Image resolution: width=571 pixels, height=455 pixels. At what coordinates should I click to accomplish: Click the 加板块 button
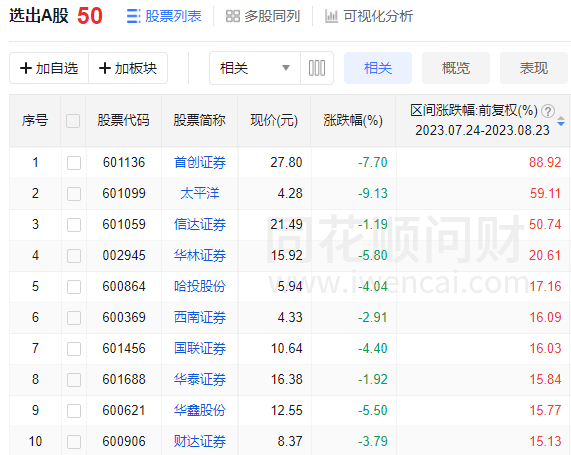[x=128, y=68]
